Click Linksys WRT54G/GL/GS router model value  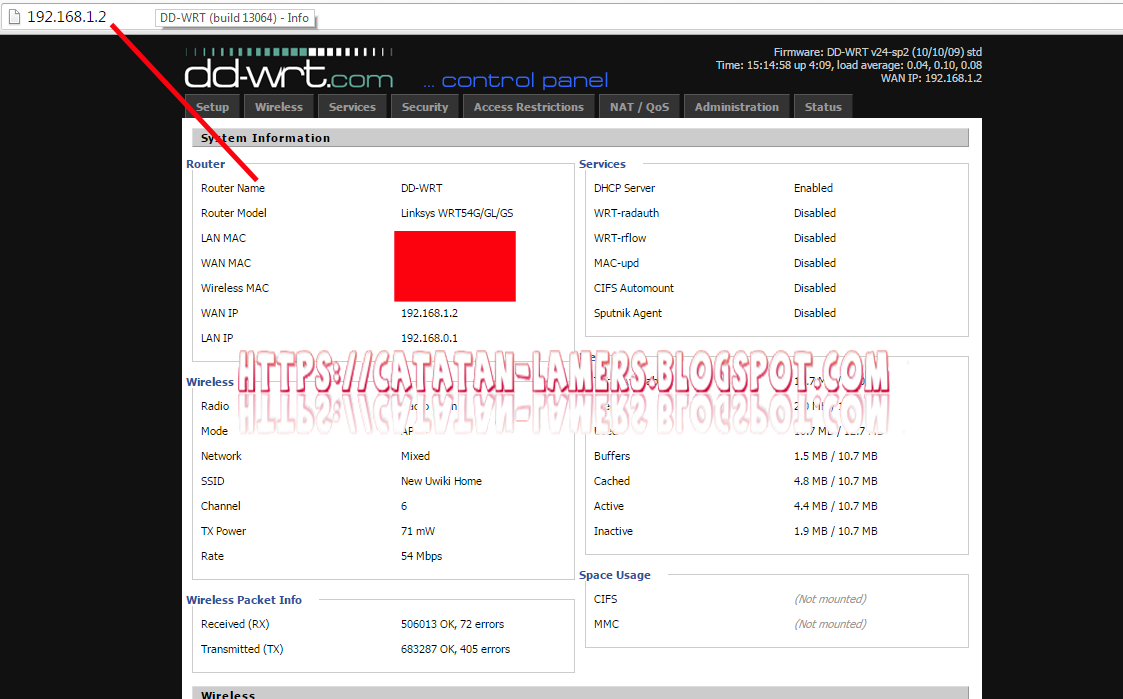point(457,213)
